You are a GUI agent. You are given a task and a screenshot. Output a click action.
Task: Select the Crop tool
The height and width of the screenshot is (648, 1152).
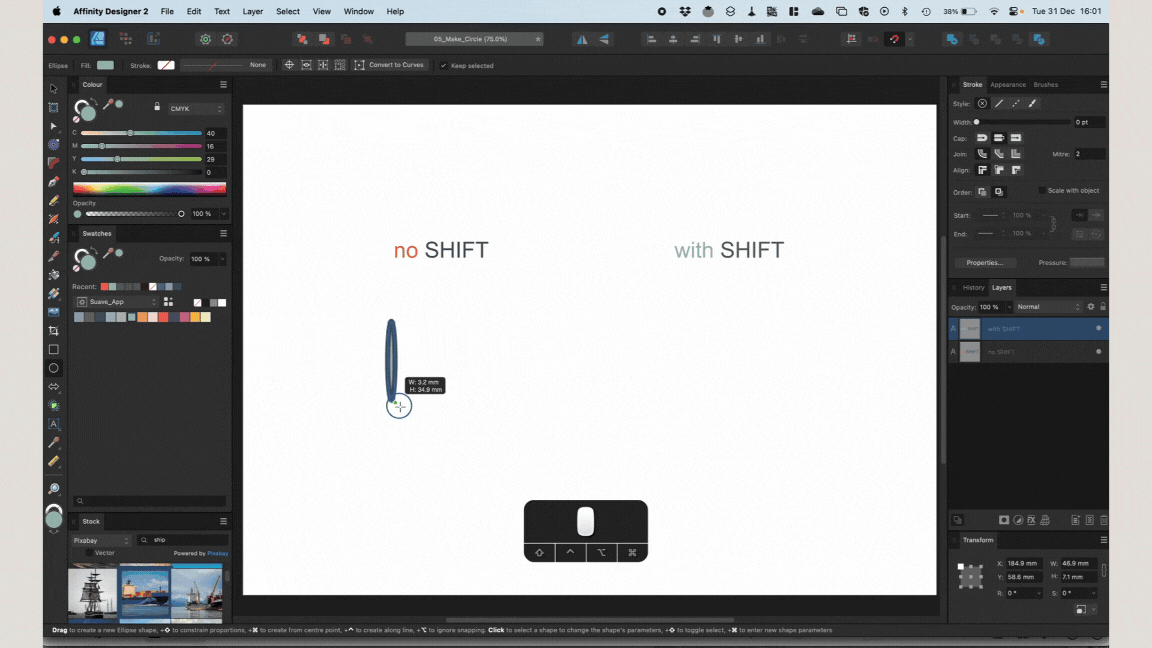pos(54,331)
